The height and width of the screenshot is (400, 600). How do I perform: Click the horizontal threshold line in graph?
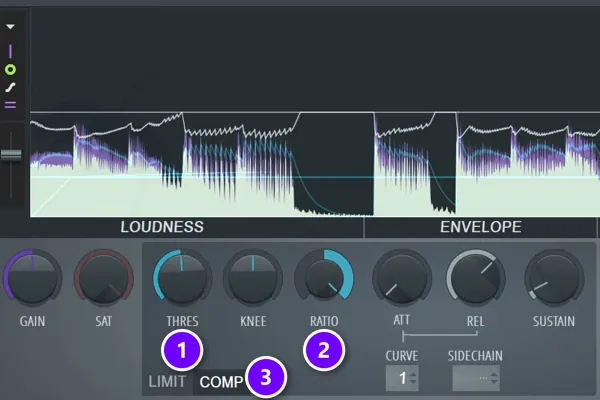(x=315, y=177)
